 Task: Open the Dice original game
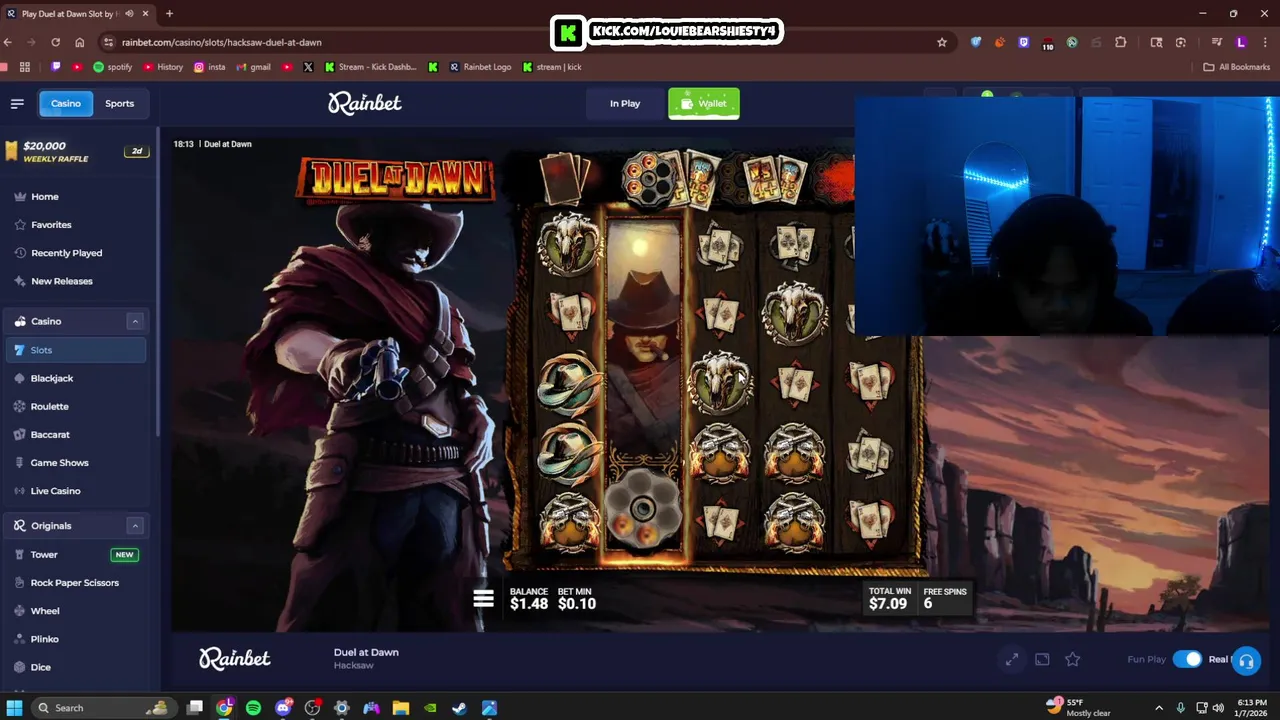point(40,667)
